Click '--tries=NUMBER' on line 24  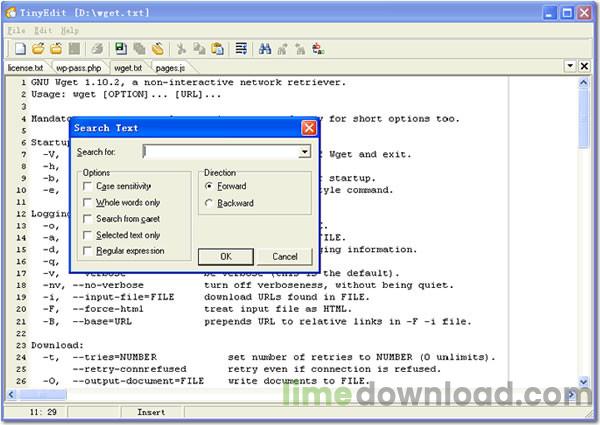(114, 357)
